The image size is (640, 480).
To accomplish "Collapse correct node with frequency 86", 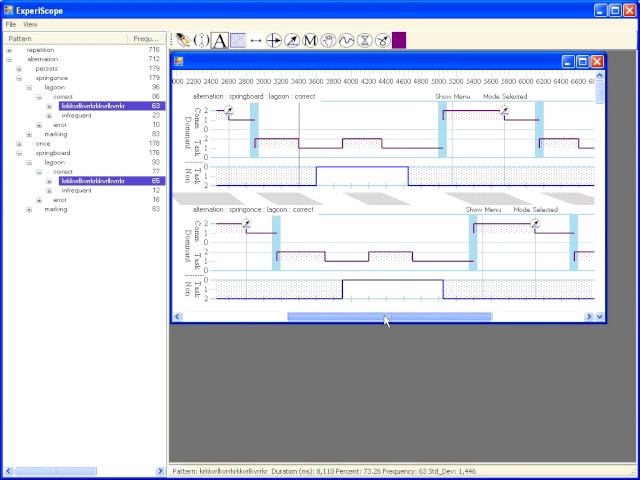I will pos(39,97).
